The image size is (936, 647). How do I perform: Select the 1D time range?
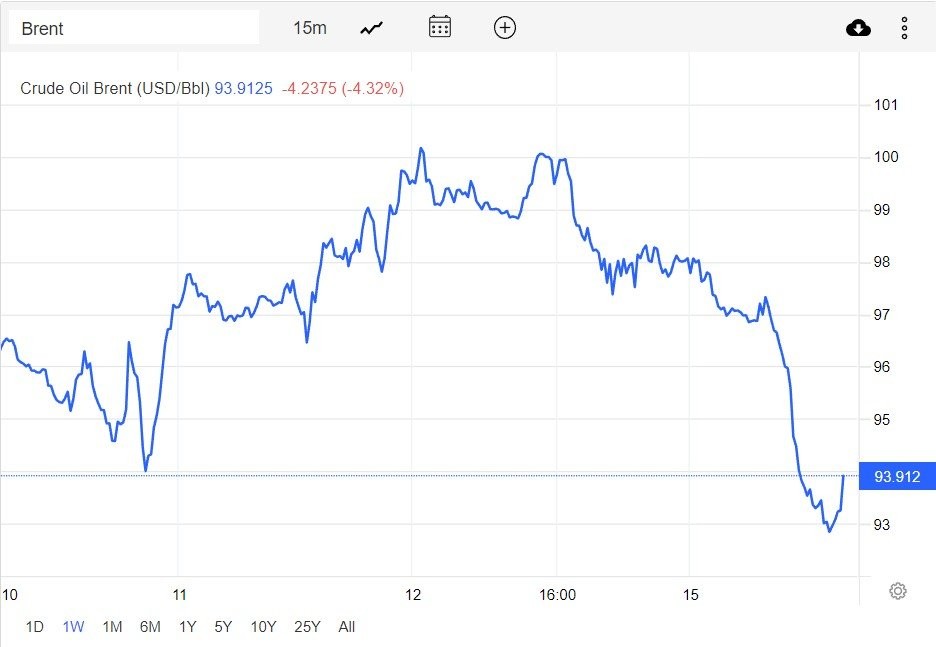pos(34,627)
